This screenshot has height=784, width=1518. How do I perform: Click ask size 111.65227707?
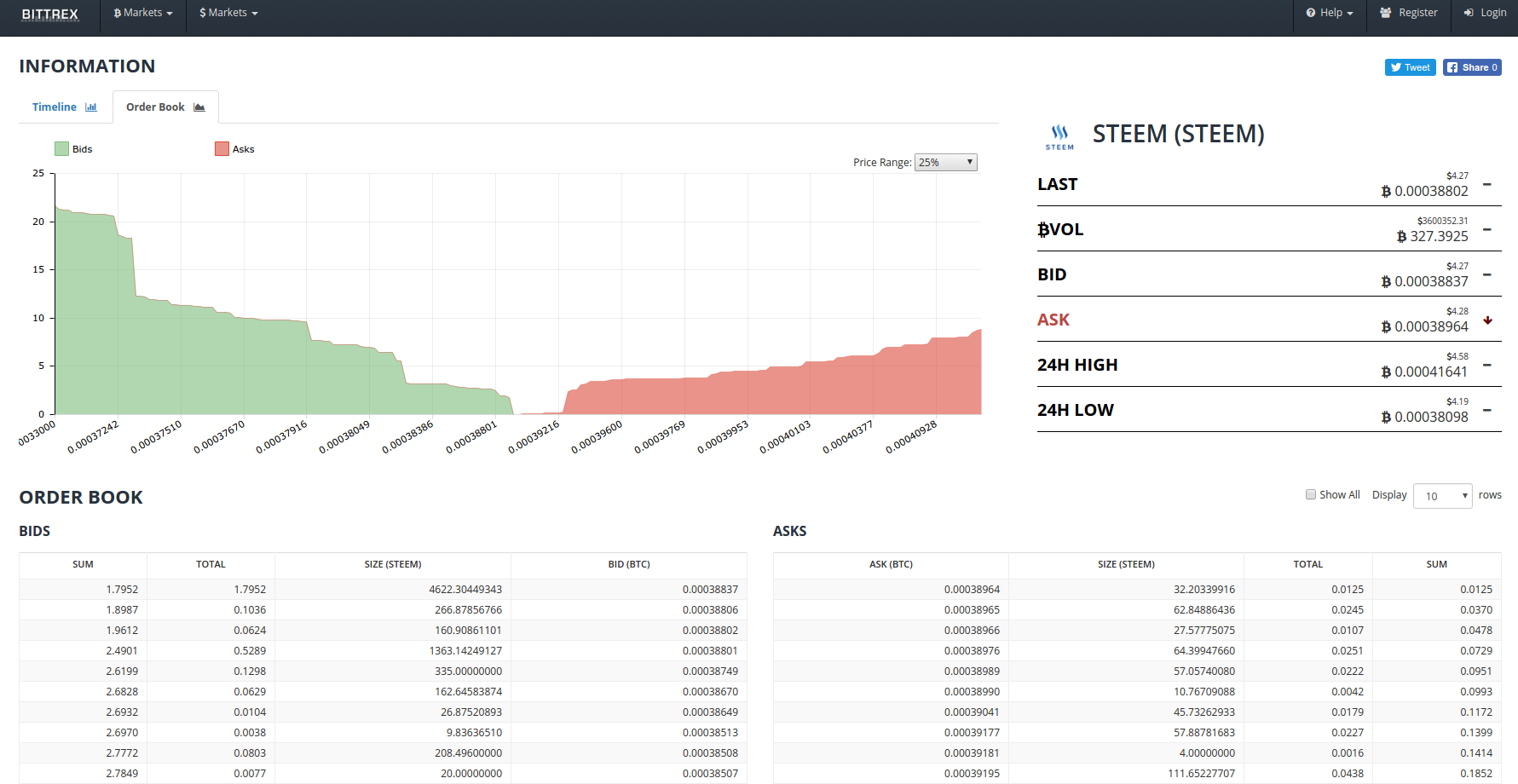coord(1201,774)
